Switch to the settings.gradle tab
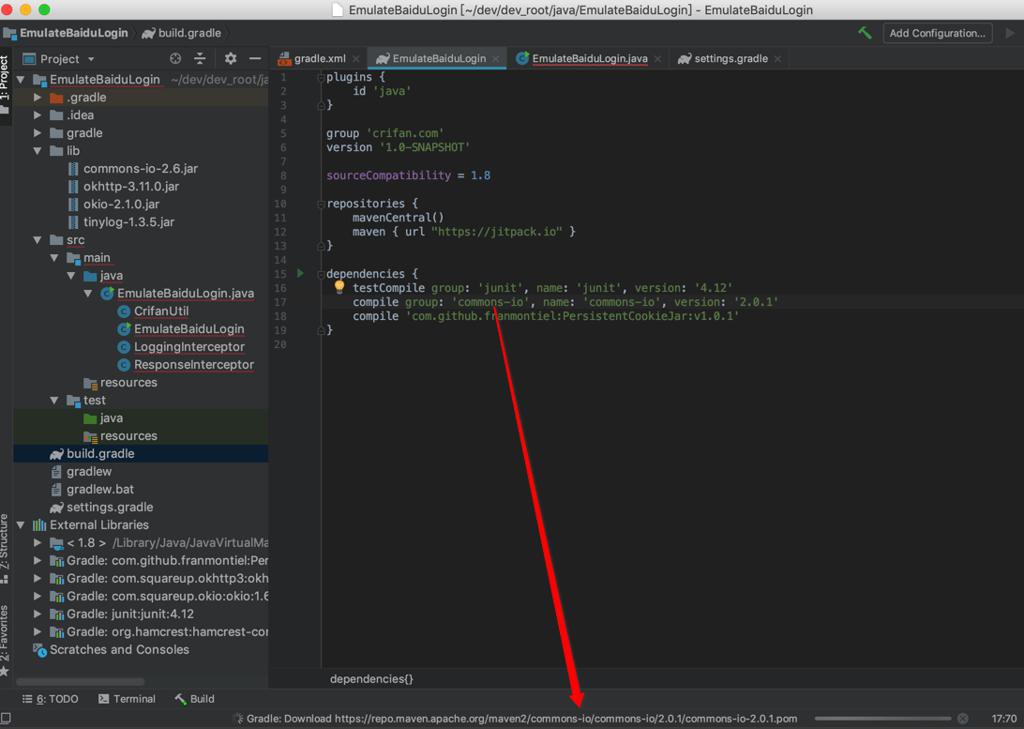Viewport: 1024px width, 729px height. 723,59
